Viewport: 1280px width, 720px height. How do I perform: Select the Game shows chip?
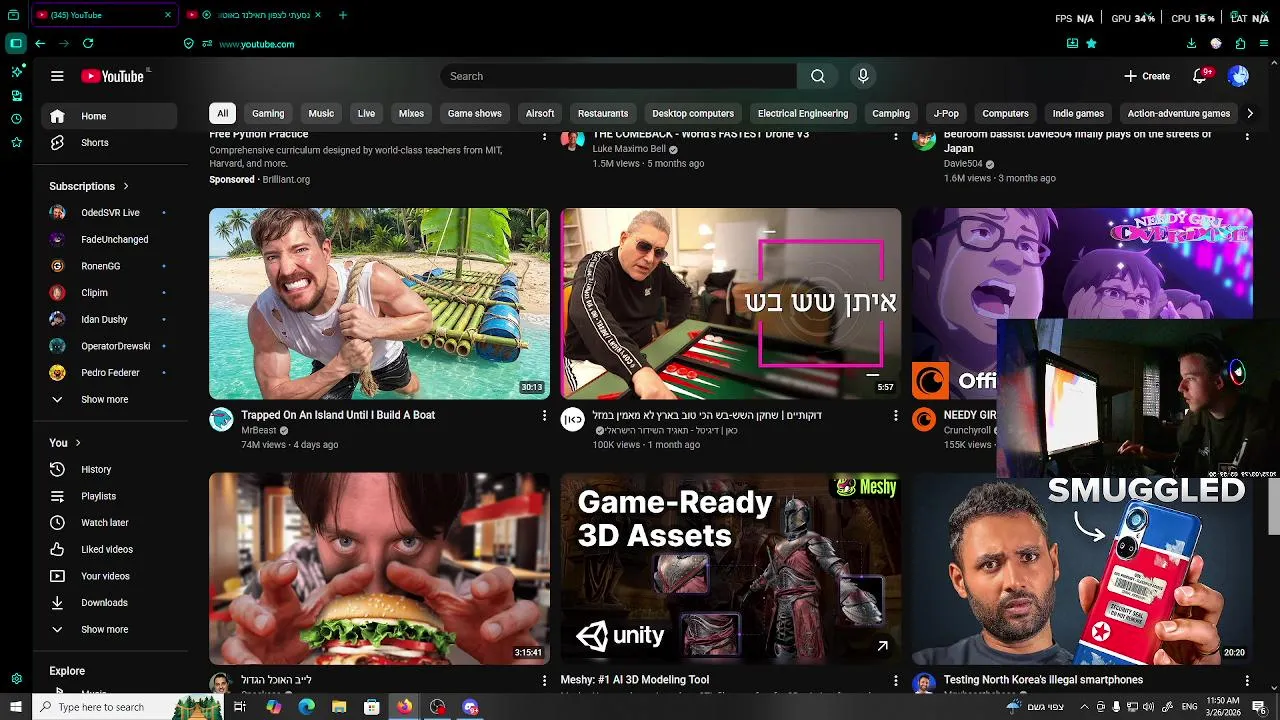point(474,113)
